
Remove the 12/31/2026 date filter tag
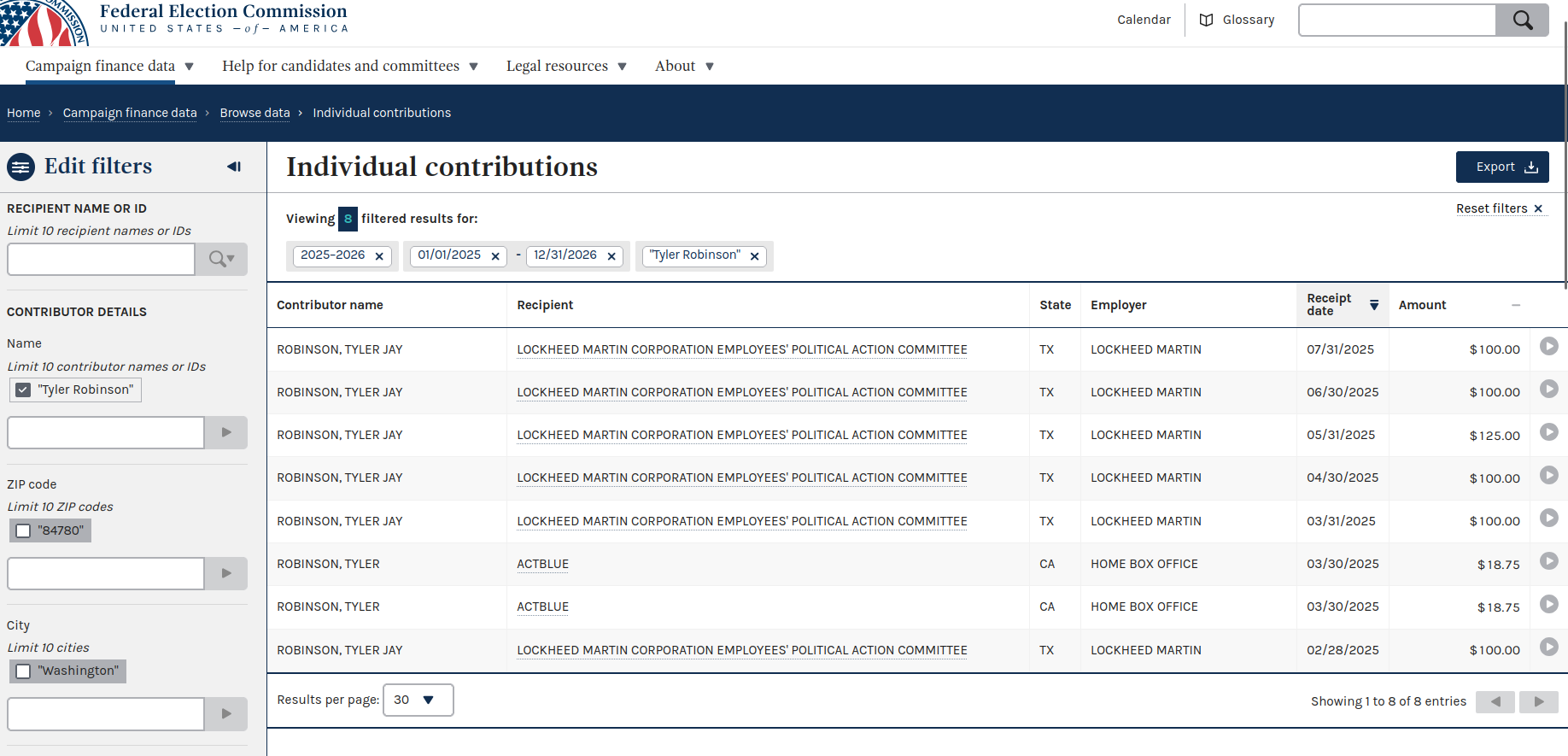(x=611, y=256)
